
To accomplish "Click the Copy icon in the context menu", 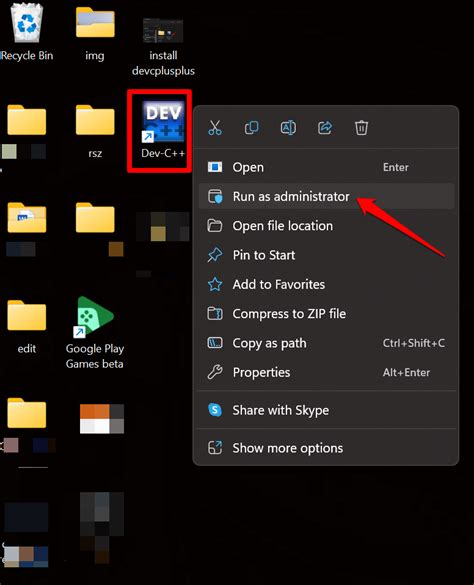I will (x=252, y=128).
